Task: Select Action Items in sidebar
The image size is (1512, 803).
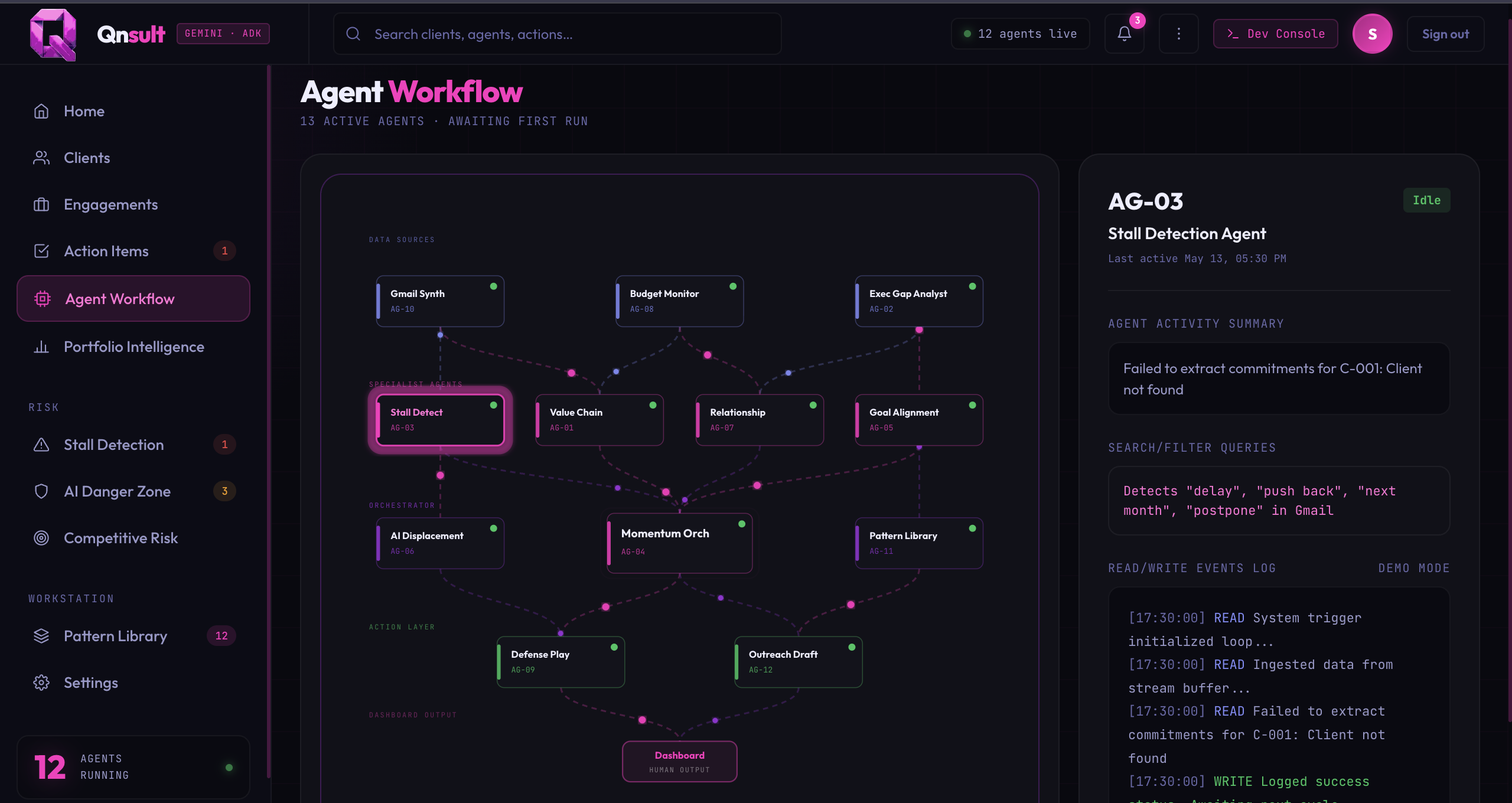Action: (x=133, y=251)
